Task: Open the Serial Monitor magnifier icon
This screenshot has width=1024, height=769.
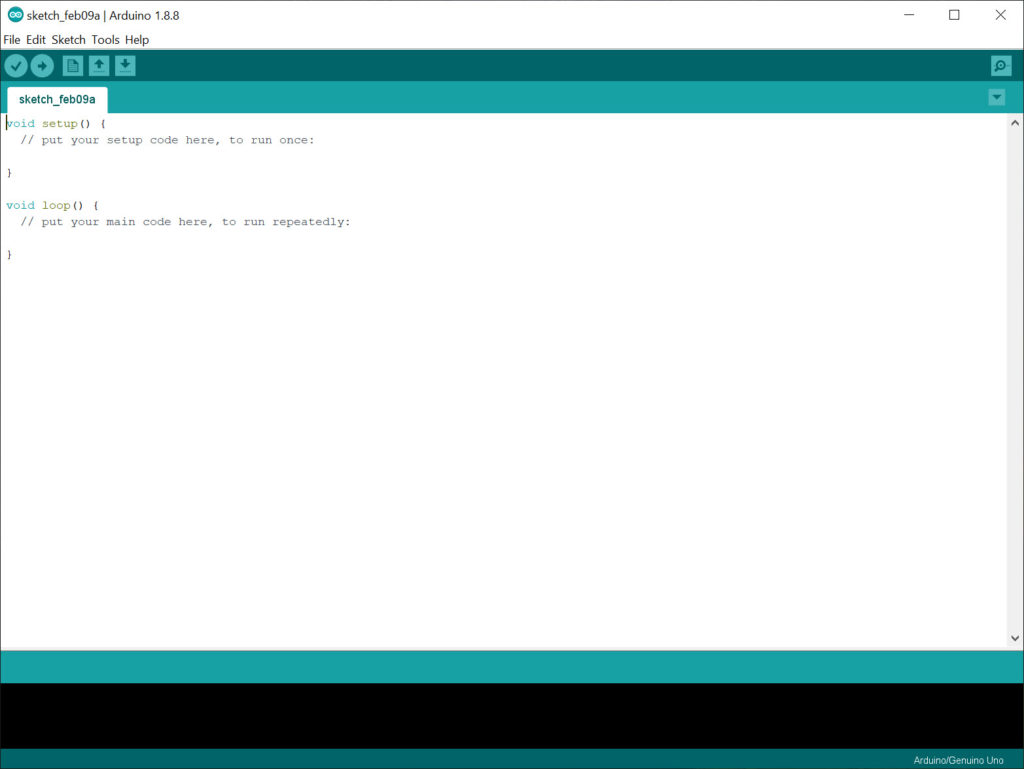Action: click(x=1001, y=65)
